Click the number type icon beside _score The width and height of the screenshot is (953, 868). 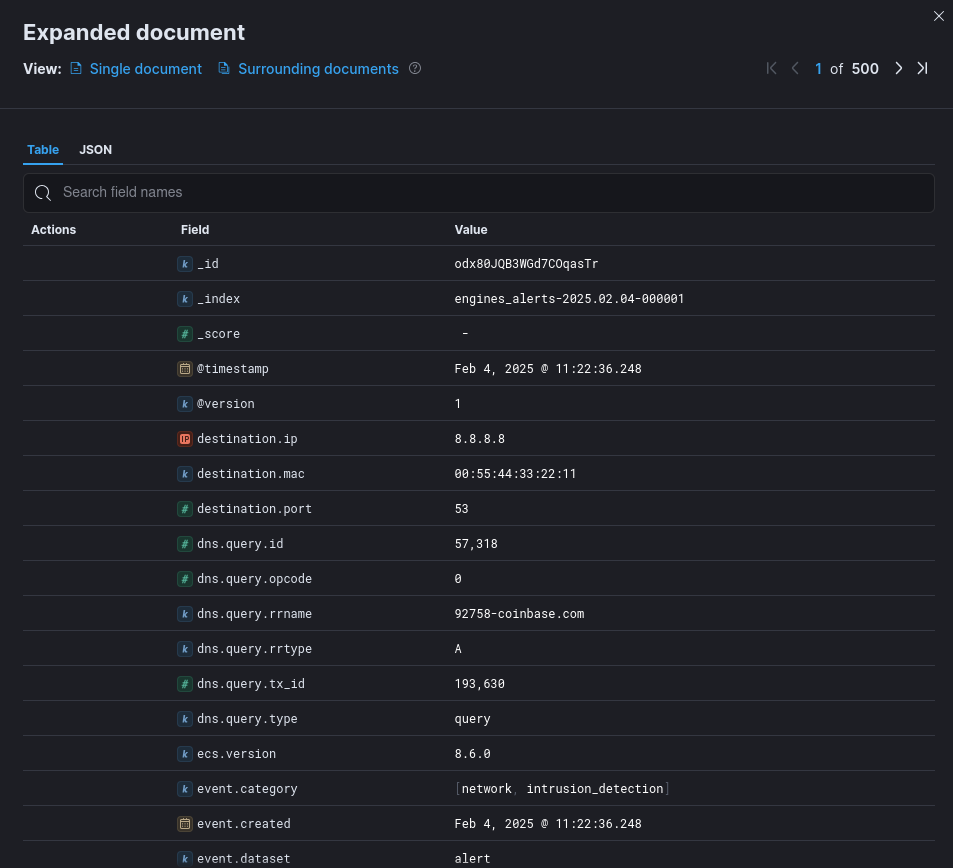point(185,334)
